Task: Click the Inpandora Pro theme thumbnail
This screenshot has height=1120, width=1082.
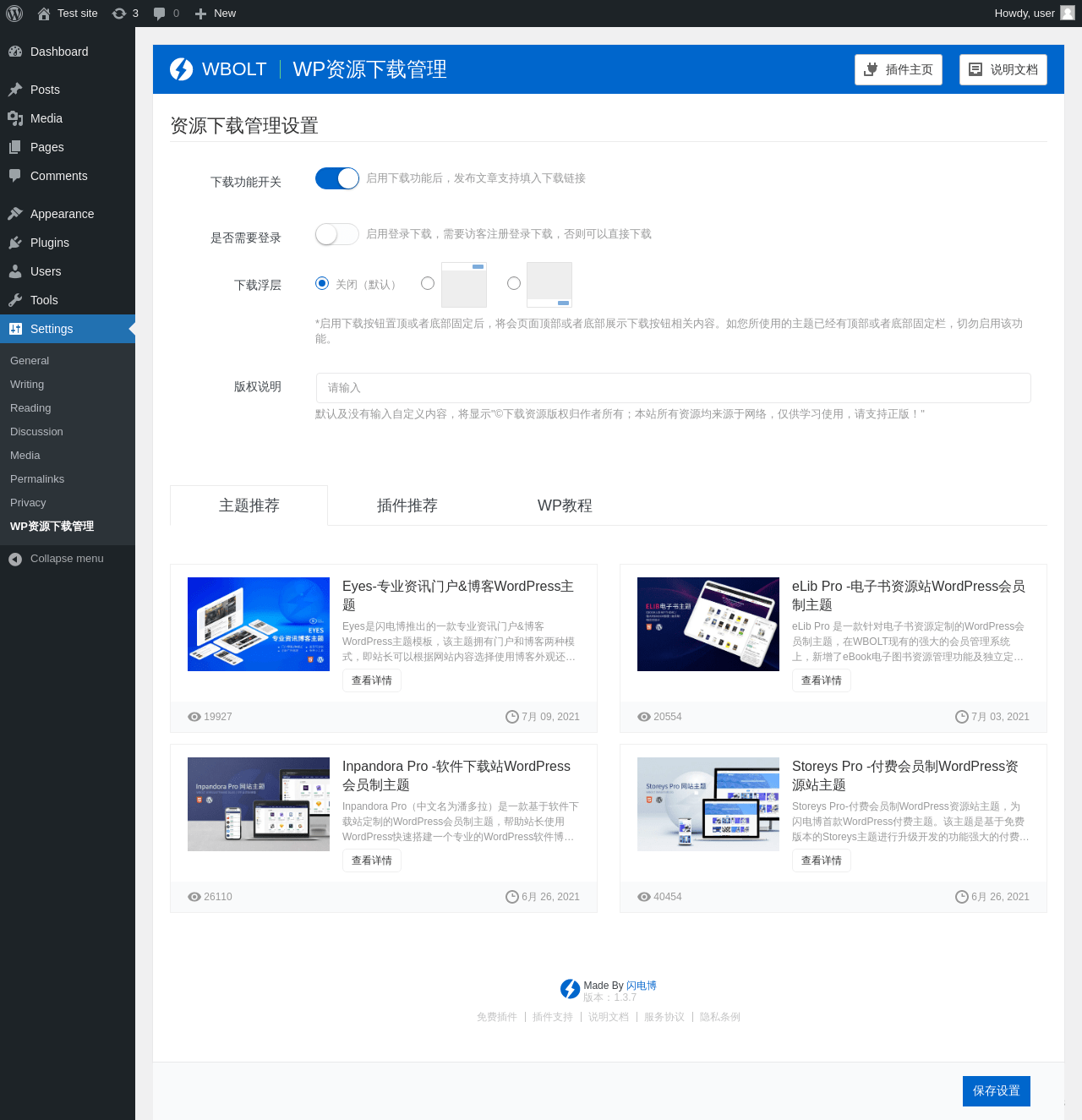Action: pos(259,804)
